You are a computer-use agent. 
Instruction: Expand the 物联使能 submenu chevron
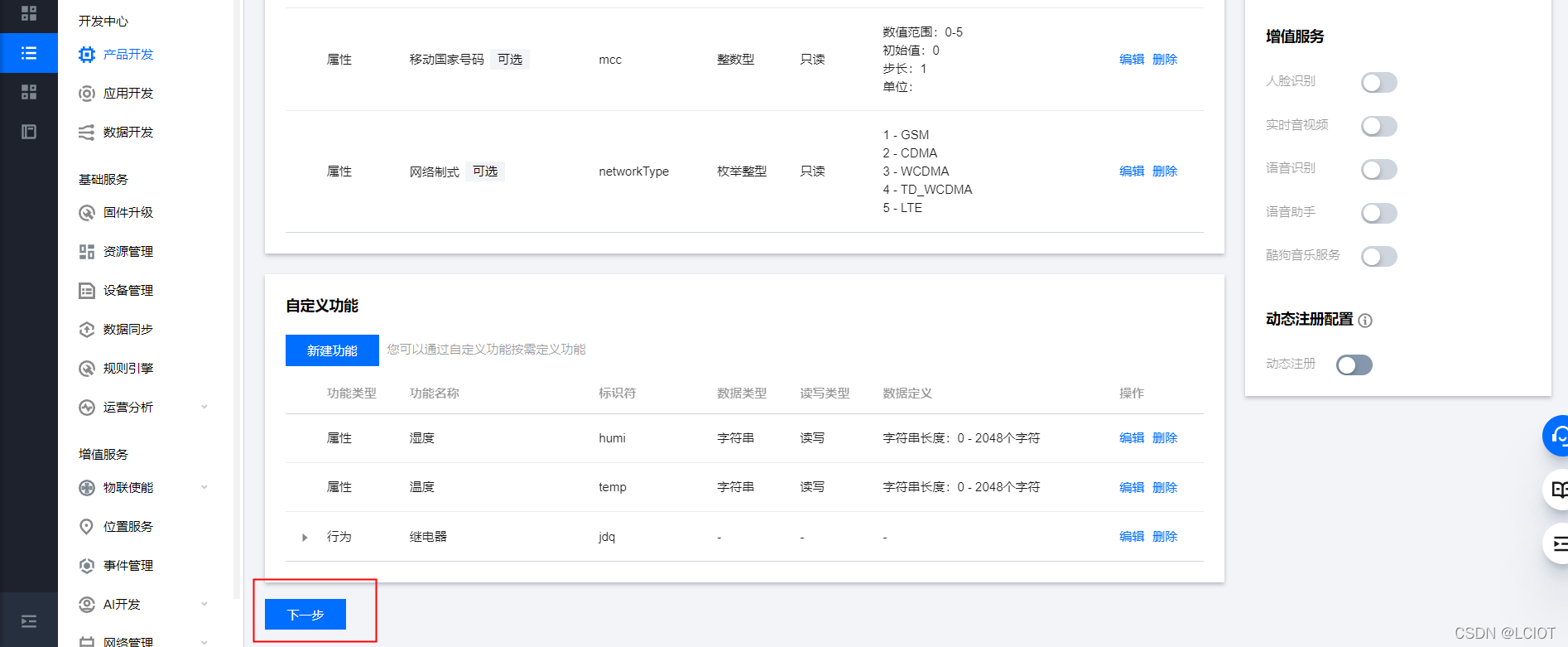pyautogui.click(x=204, y=487)
